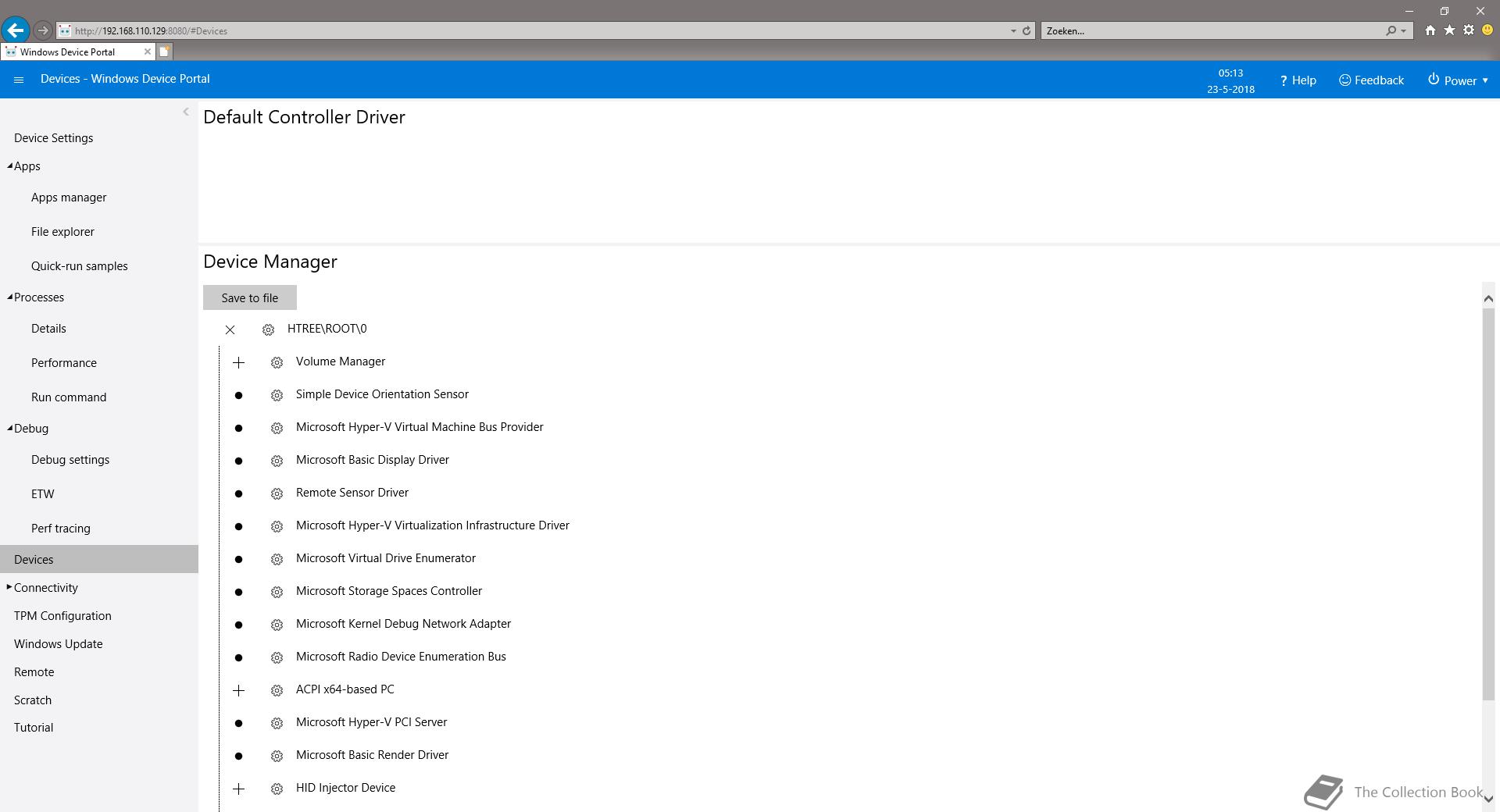1500x812 pixels.
Task: Open Quick-run samples
Action: tap(79, 266)
